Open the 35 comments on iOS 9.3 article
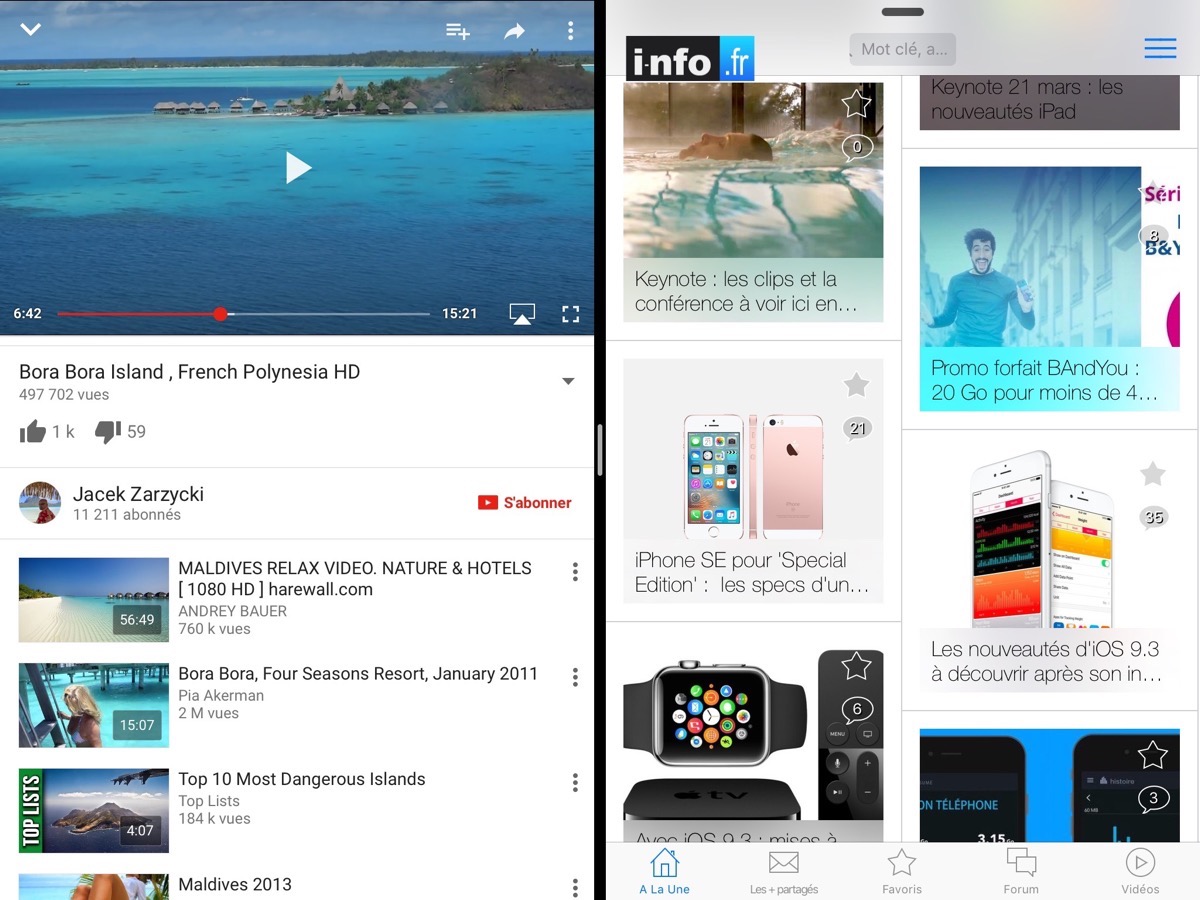 click(1154, 518)
